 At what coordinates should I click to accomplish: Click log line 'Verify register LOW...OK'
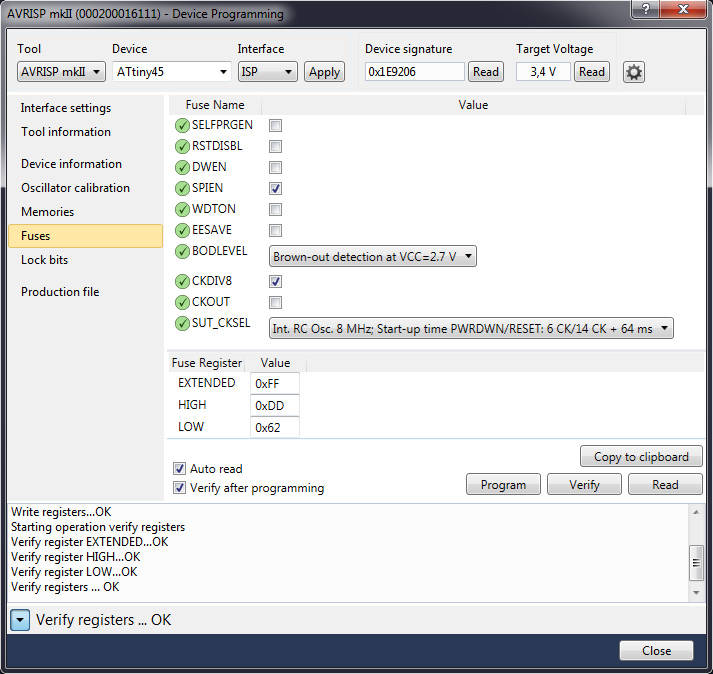click(74, 572)
